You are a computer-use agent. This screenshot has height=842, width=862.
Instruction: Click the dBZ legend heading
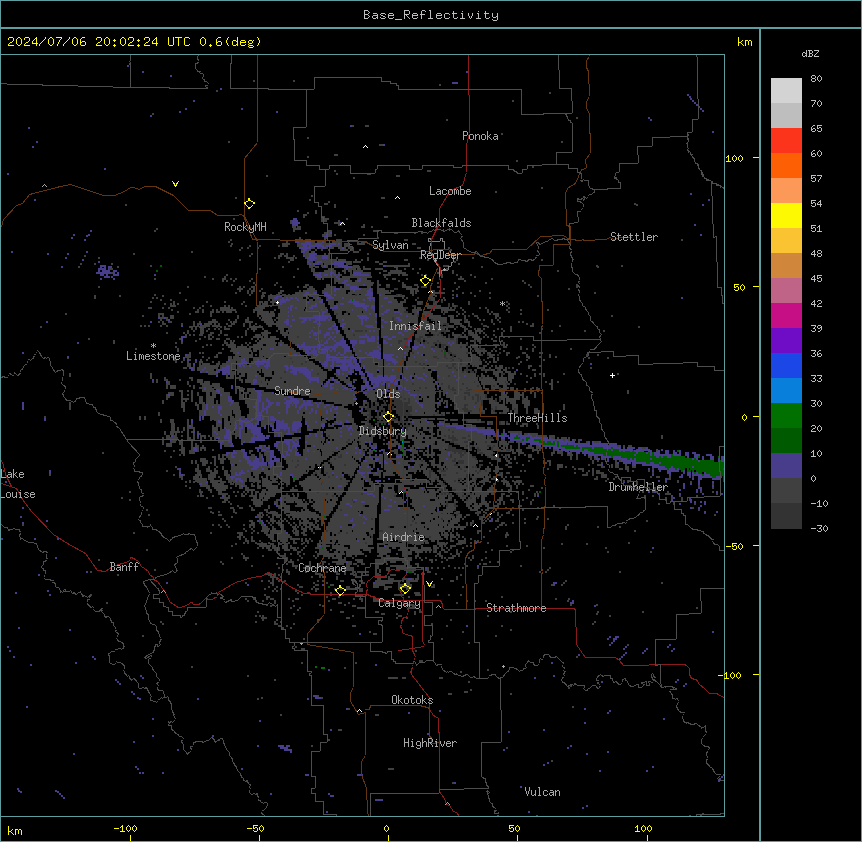[x=810, y=54]
